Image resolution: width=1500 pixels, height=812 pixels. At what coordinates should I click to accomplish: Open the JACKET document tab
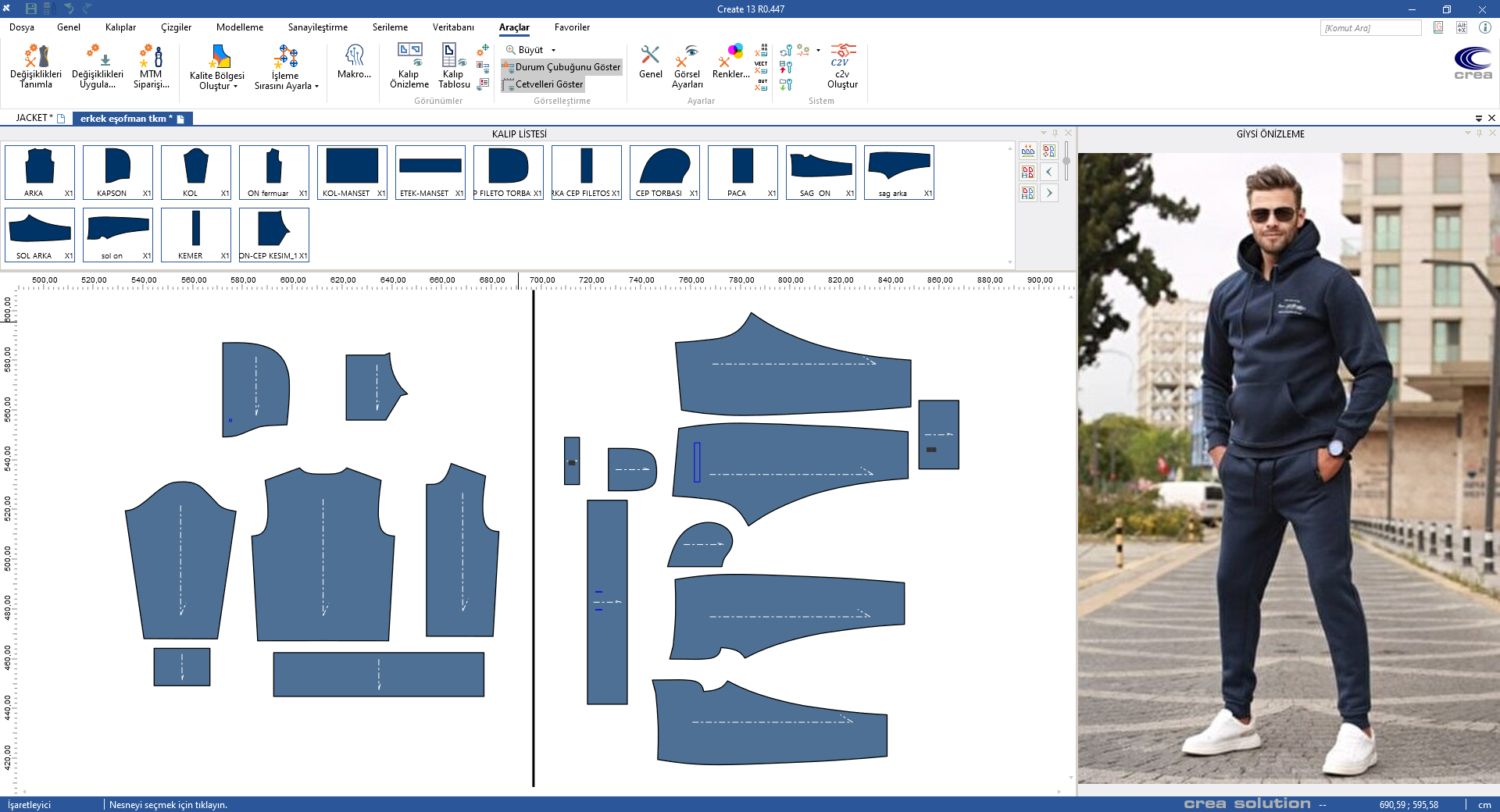[34, 118]
